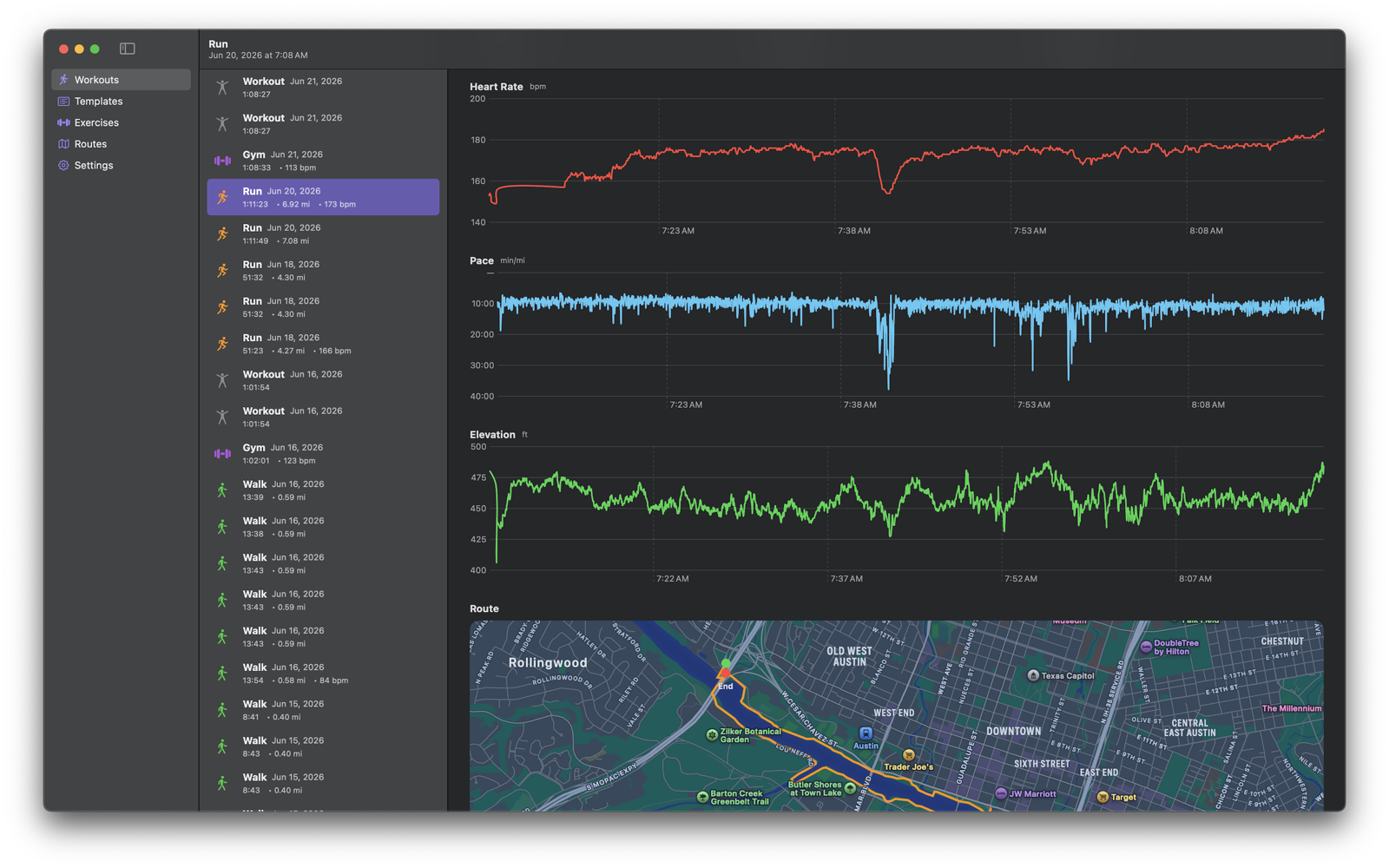Click the Trader Joe's map pin
The image size is (1389, 868).
coord(908,755)
